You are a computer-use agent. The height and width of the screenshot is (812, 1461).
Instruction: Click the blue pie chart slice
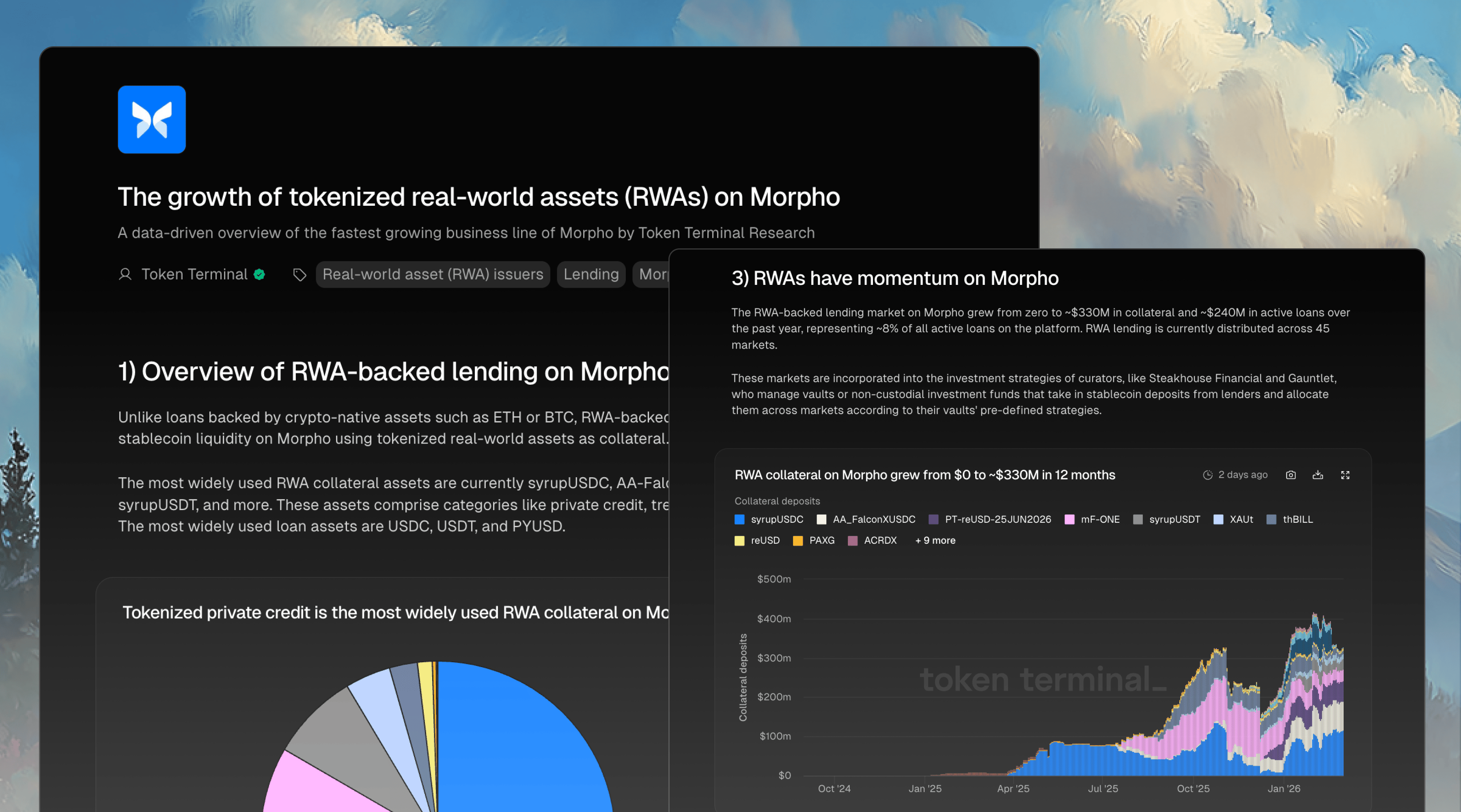[x=522, y=748]
